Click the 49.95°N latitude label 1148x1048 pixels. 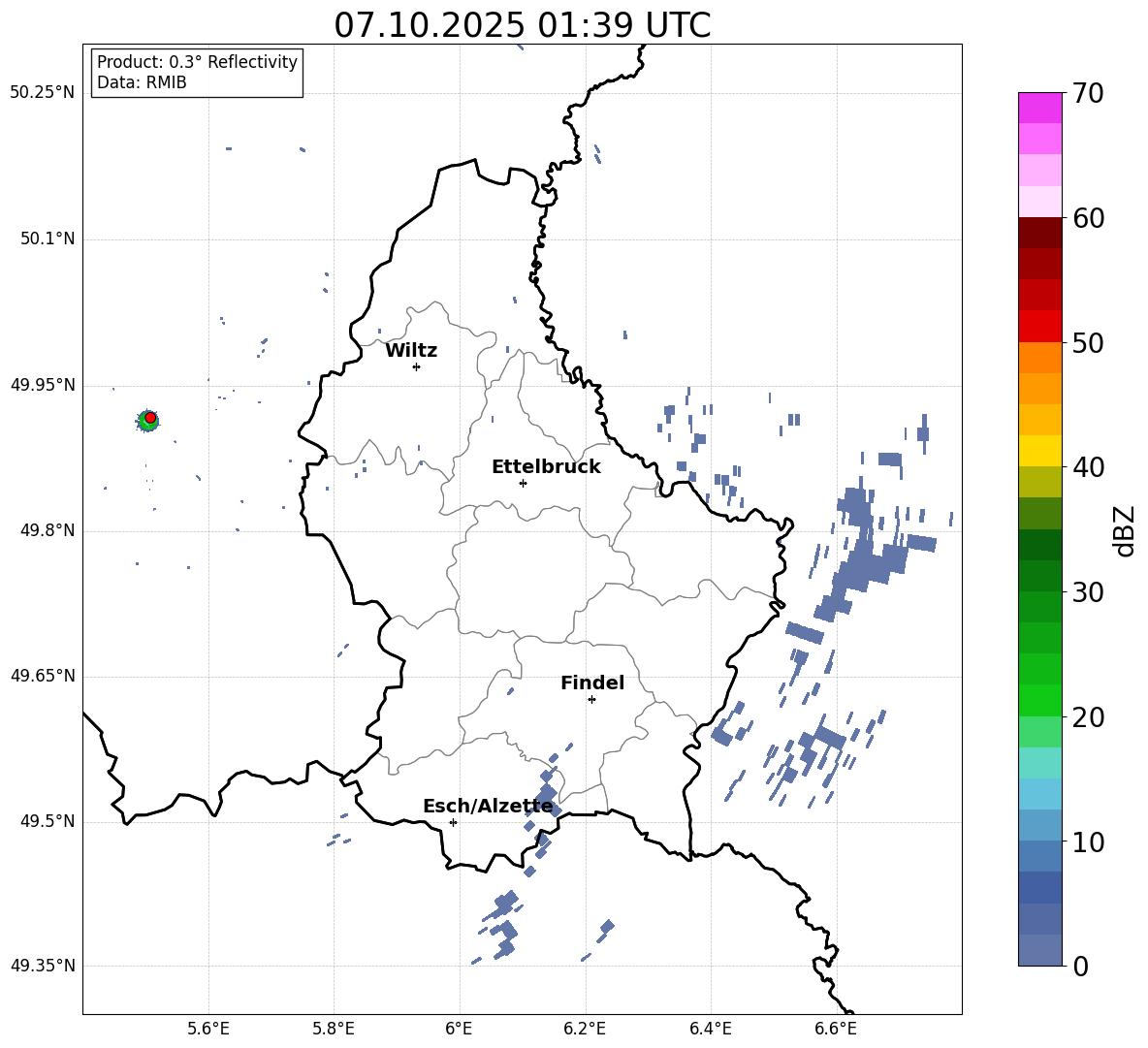(42, 385)
